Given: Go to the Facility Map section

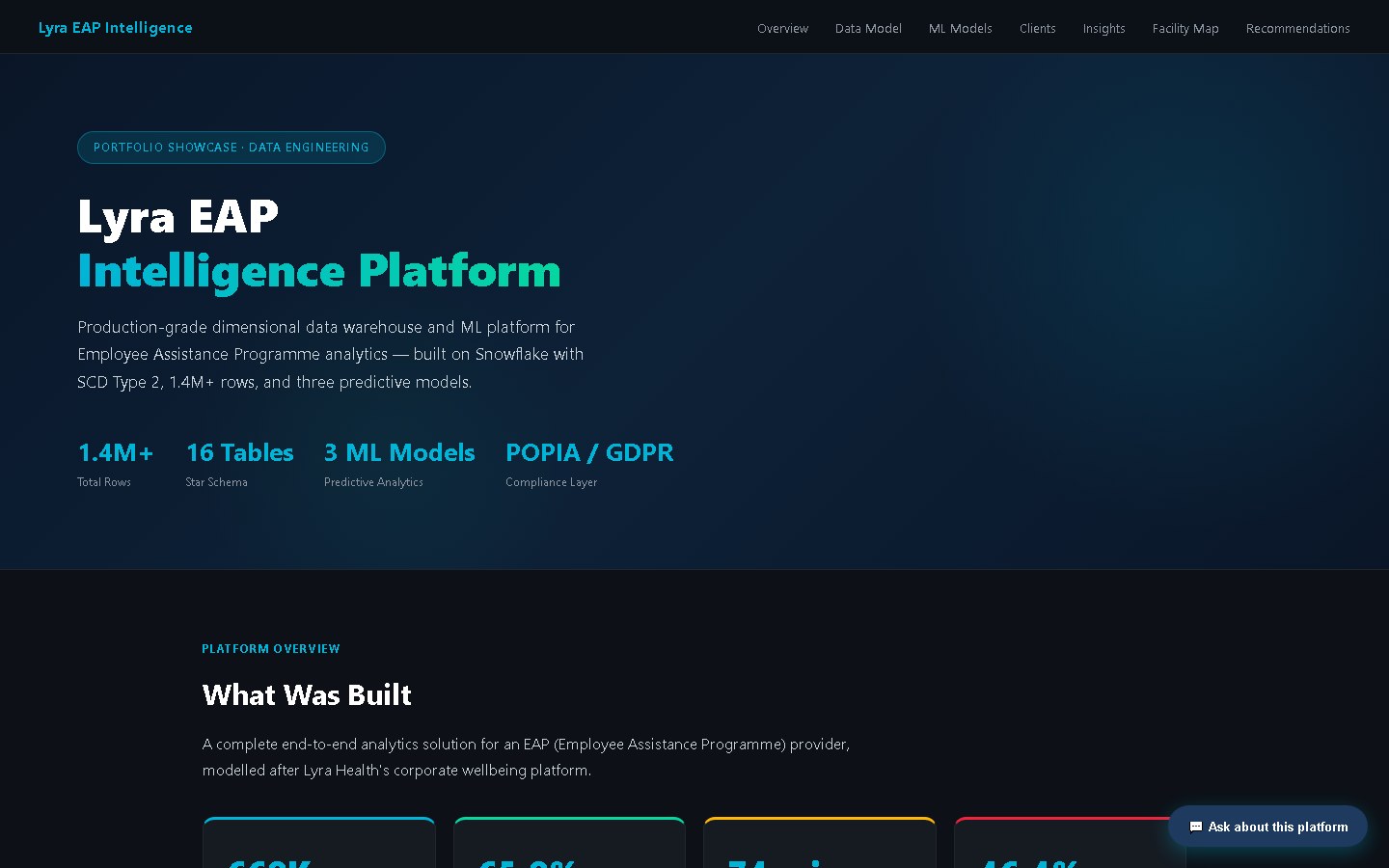Looking at the screenshot, I should click(x=1185, y=29).
